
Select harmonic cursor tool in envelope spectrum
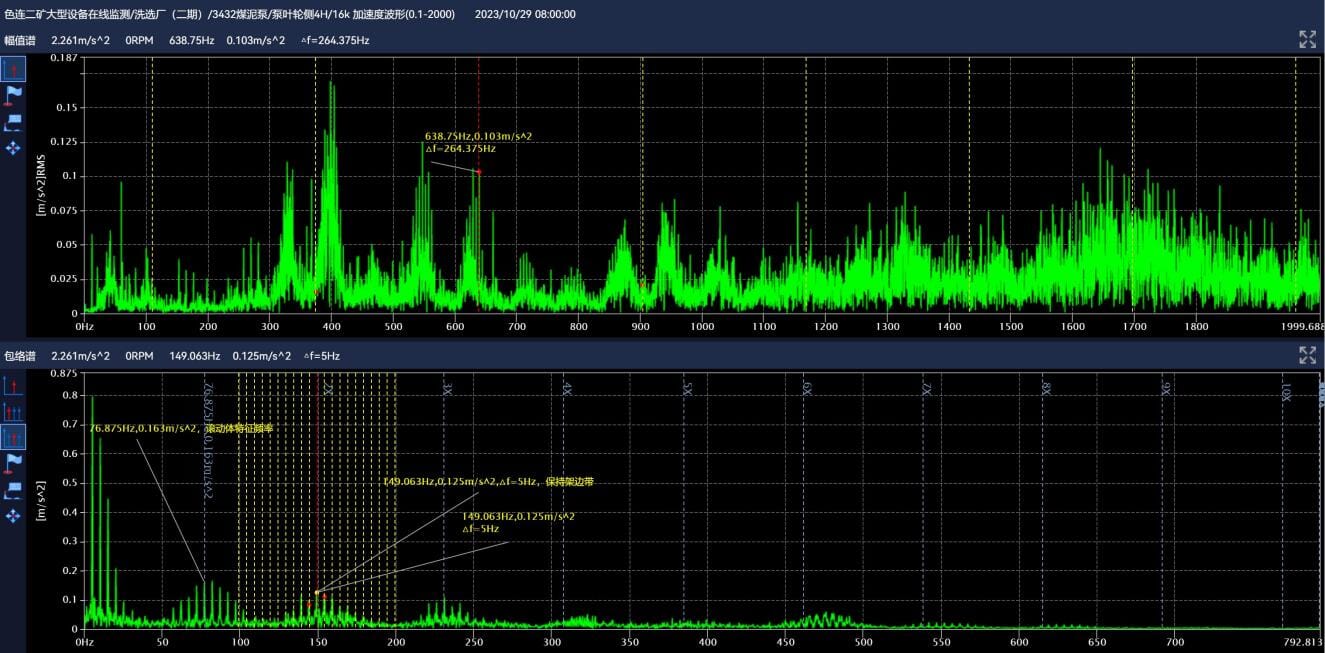(x=14, y=412)
